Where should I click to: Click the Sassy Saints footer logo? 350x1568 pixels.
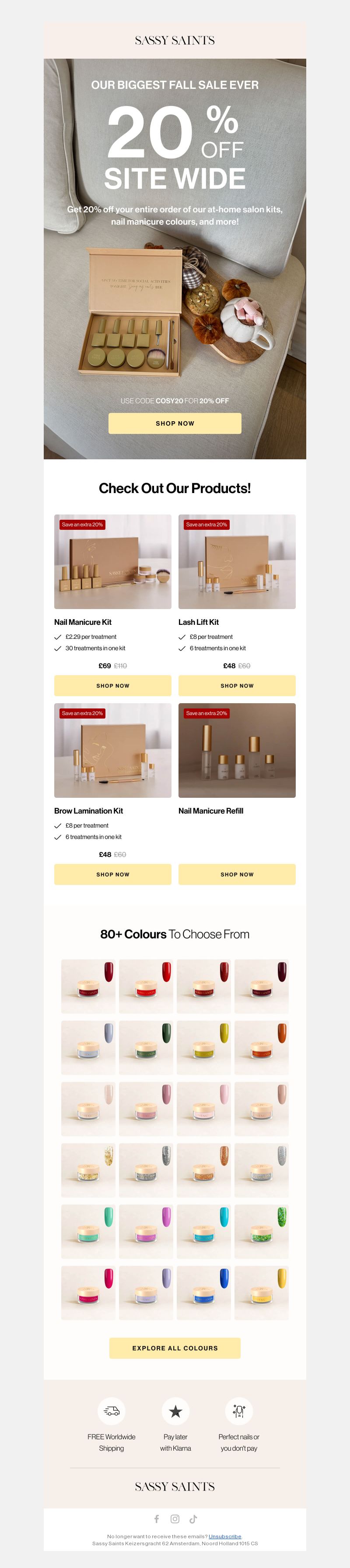[x=175, y=1487]
